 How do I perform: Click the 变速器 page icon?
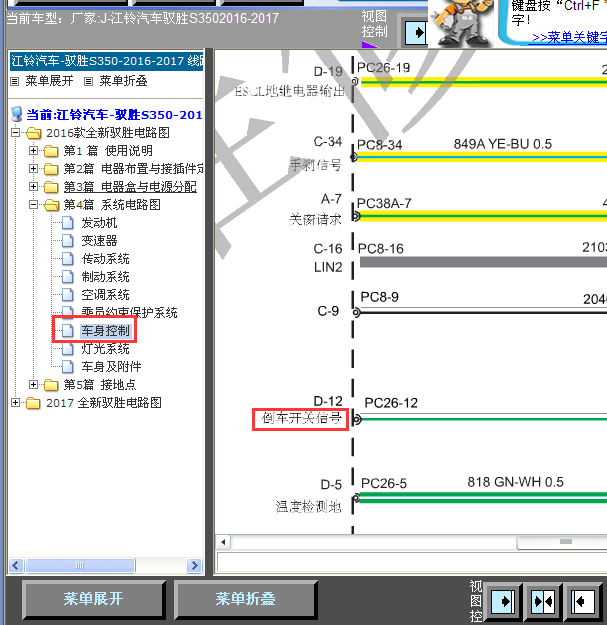point(68,241)
